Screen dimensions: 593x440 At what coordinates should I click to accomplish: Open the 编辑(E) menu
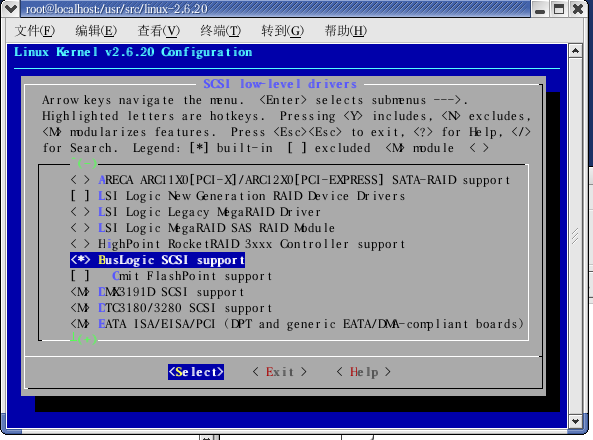[96, 31]
